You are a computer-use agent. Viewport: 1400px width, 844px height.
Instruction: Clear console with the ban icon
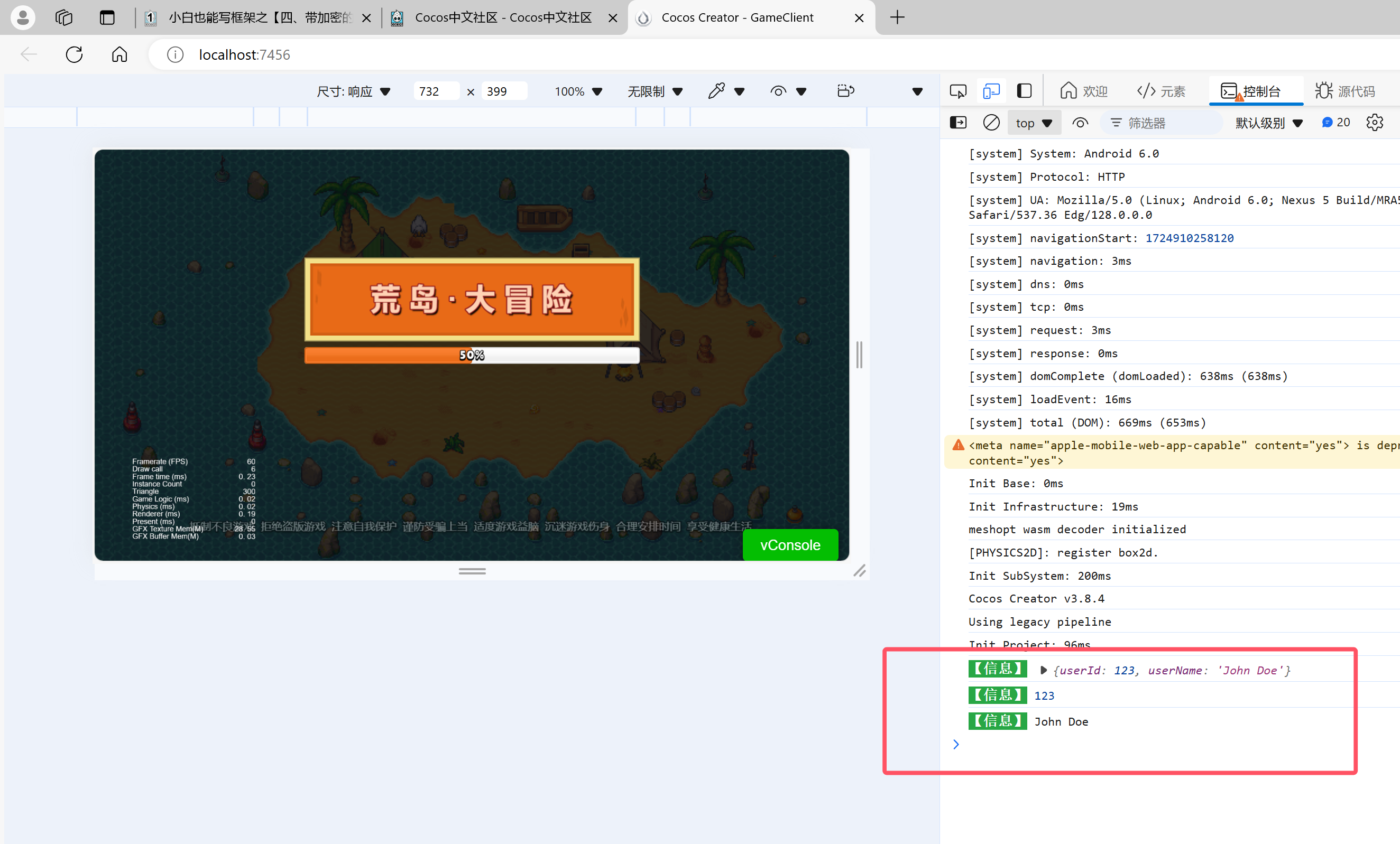[x=991, y=123]
